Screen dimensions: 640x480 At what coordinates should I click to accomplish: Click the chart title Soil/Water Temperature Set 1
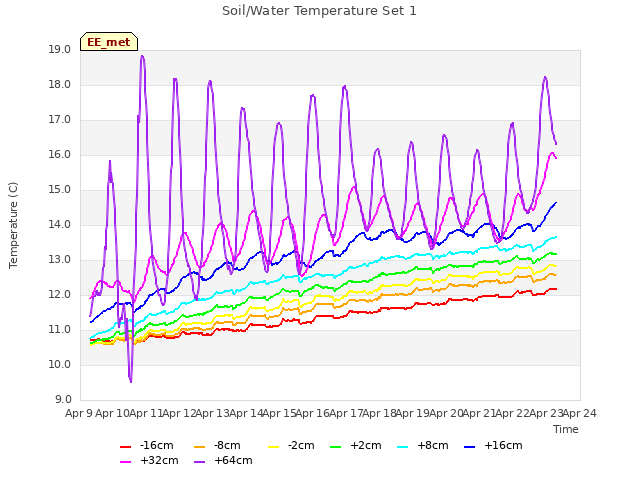pos(319,11)
